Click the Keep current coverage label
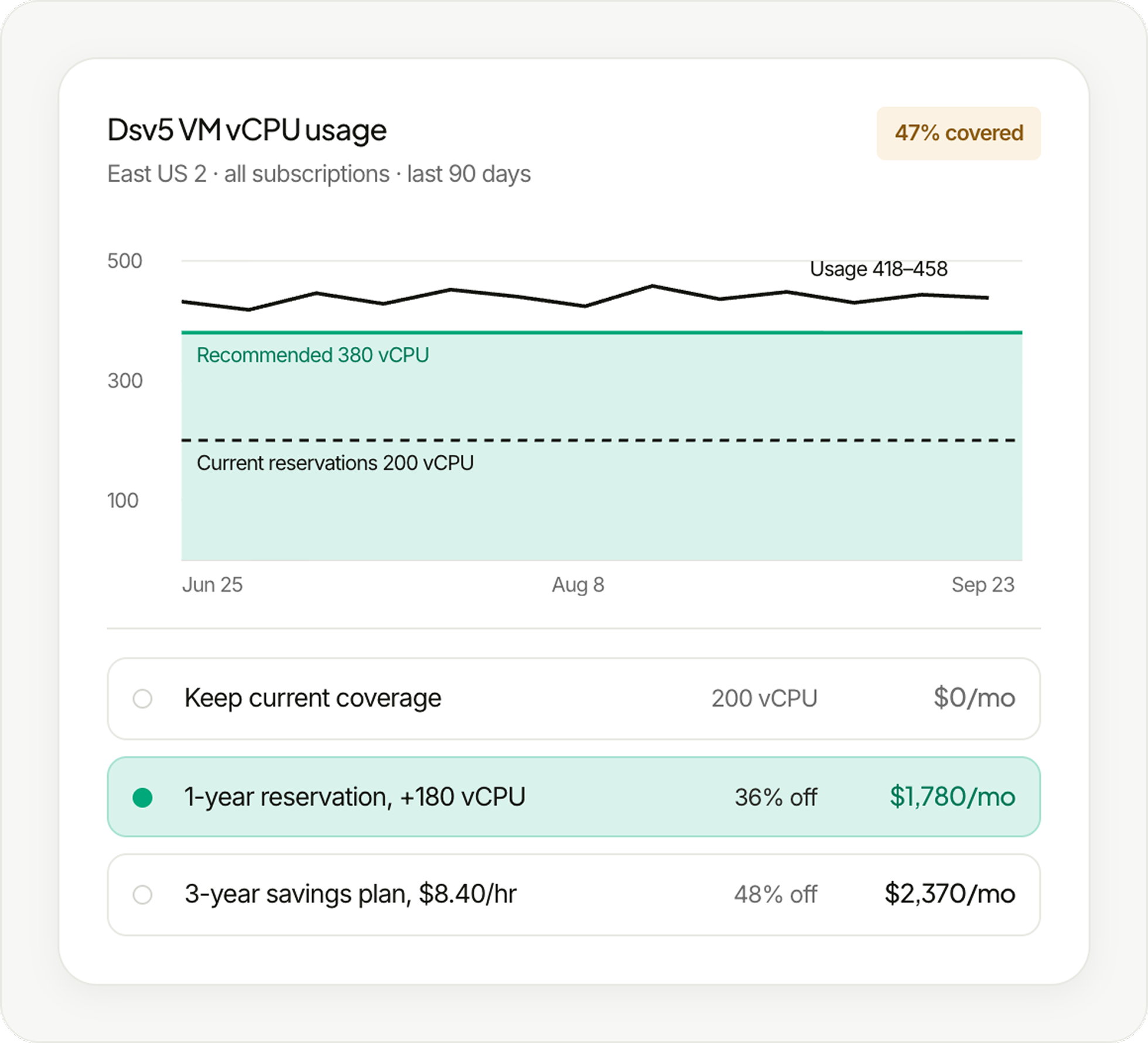The height and width of the screenshot is (1043, 1148). [x=313, y=698]
